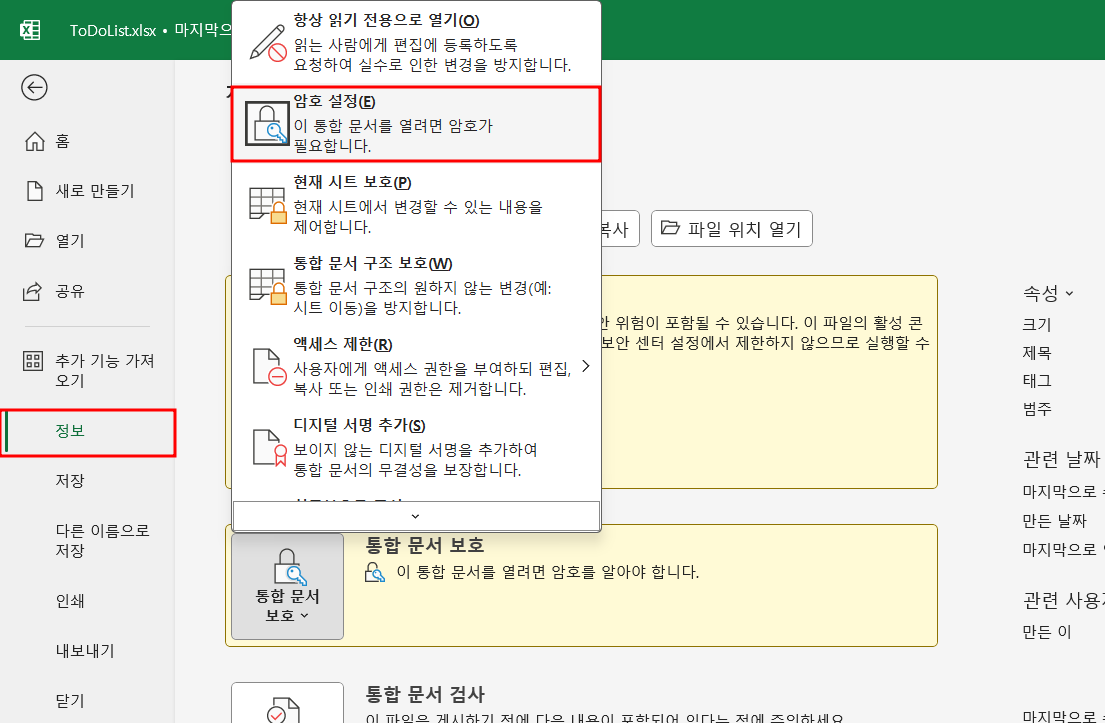
Task: Click the 액세스 제한 restricted document icon
Action: 266,364
